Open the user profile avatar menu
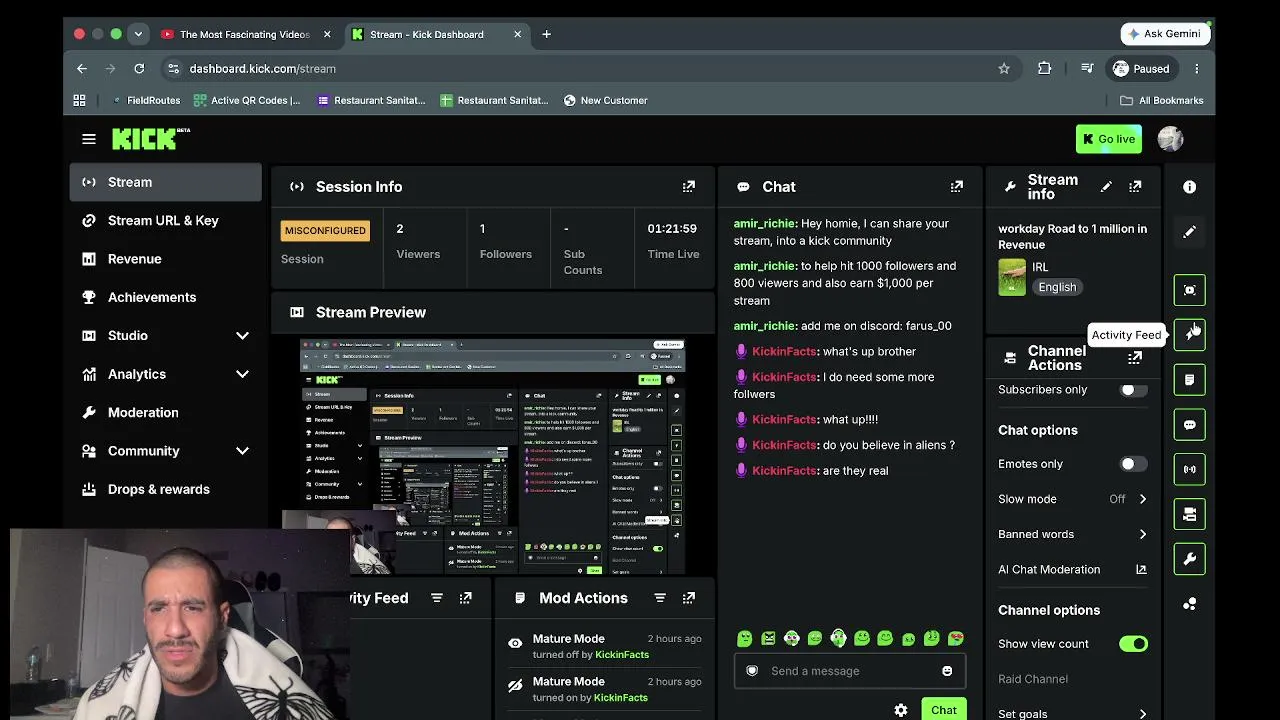Viewport: 1280px width, 720px height. tap(1170, 139)
